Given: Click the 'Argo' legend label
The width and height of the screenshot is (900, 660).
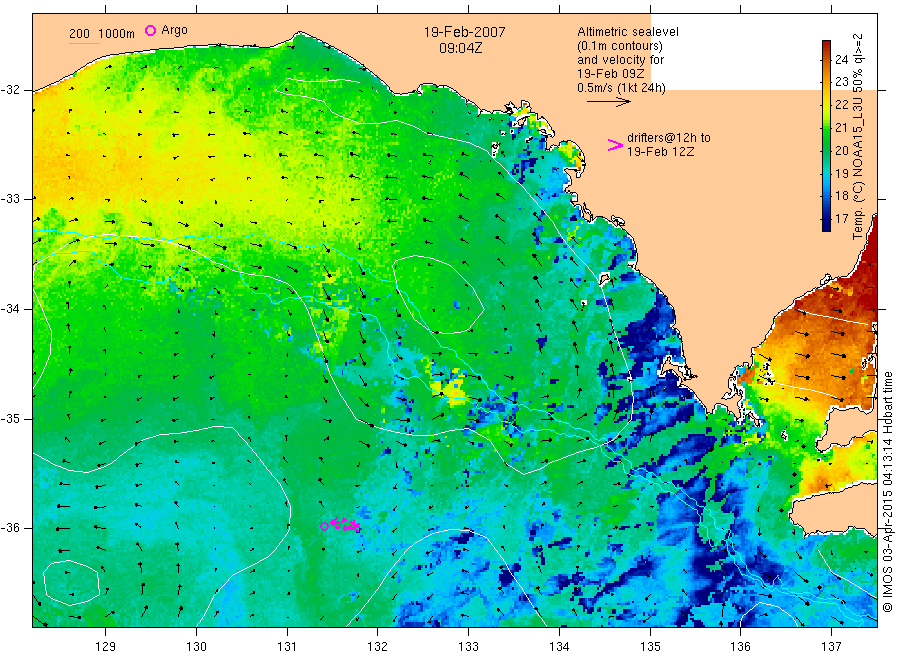Looking at the screenshot, I should click(174, 30).
